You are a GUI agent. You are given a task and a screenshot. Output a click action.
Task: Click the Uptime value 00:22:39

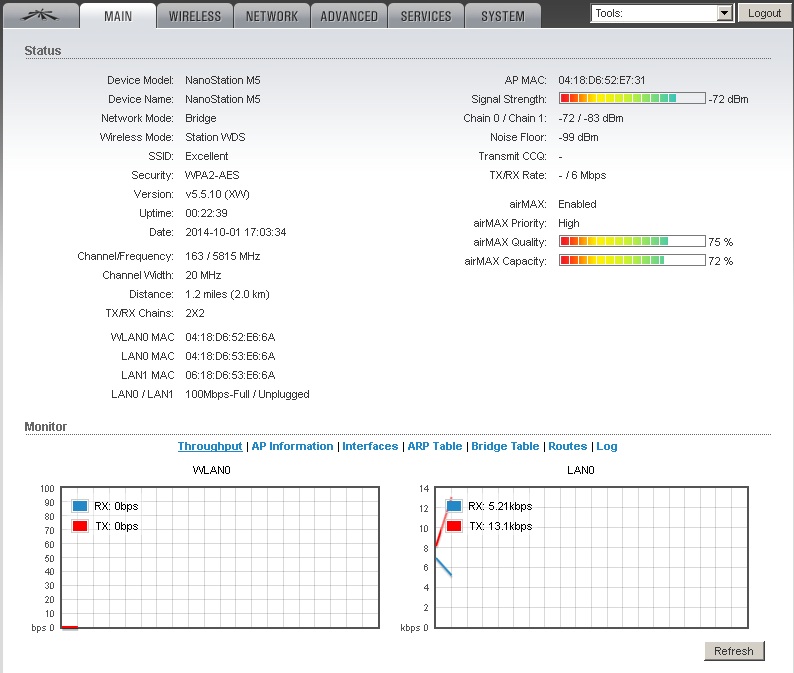pyautogui.click(x=206, y=213)
